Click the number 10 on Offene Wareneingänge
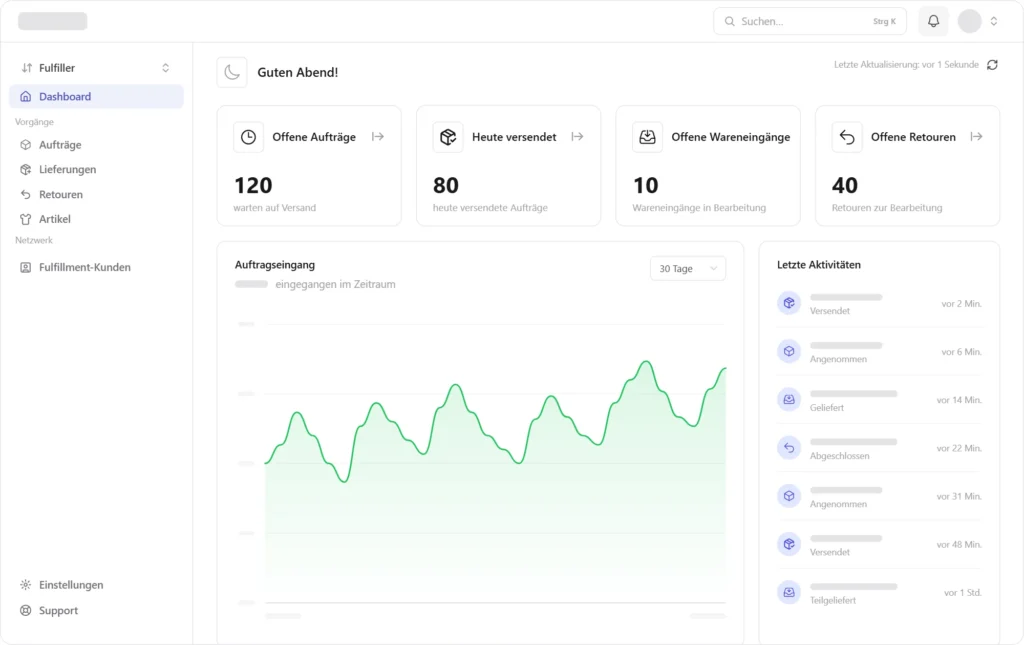 coord(646,185)
